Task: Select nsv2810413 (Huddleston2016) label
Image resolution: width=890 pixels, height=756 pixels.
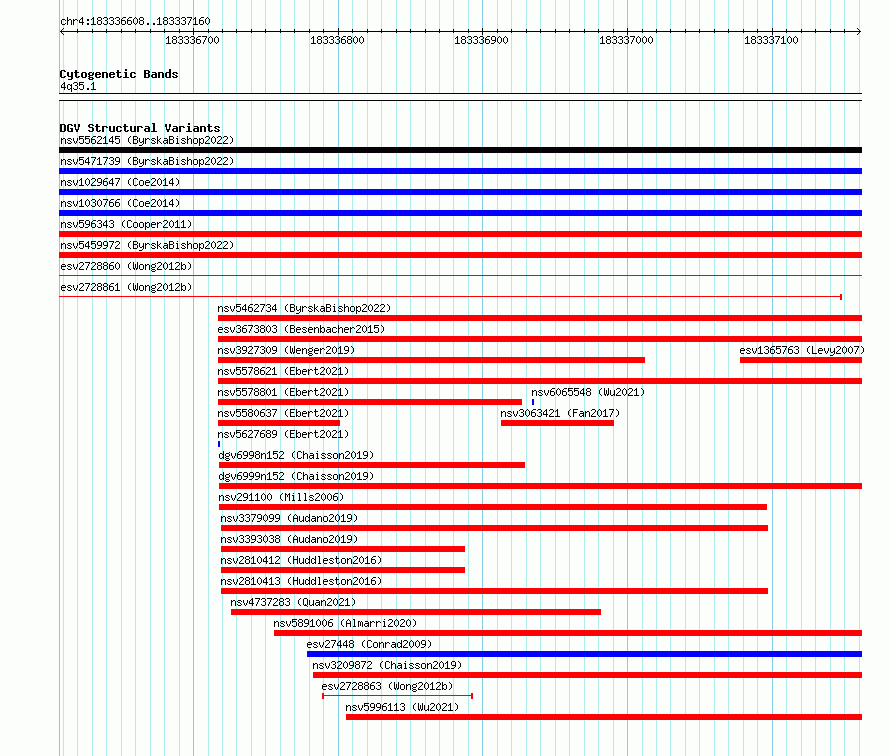Action: coord(301,581)
